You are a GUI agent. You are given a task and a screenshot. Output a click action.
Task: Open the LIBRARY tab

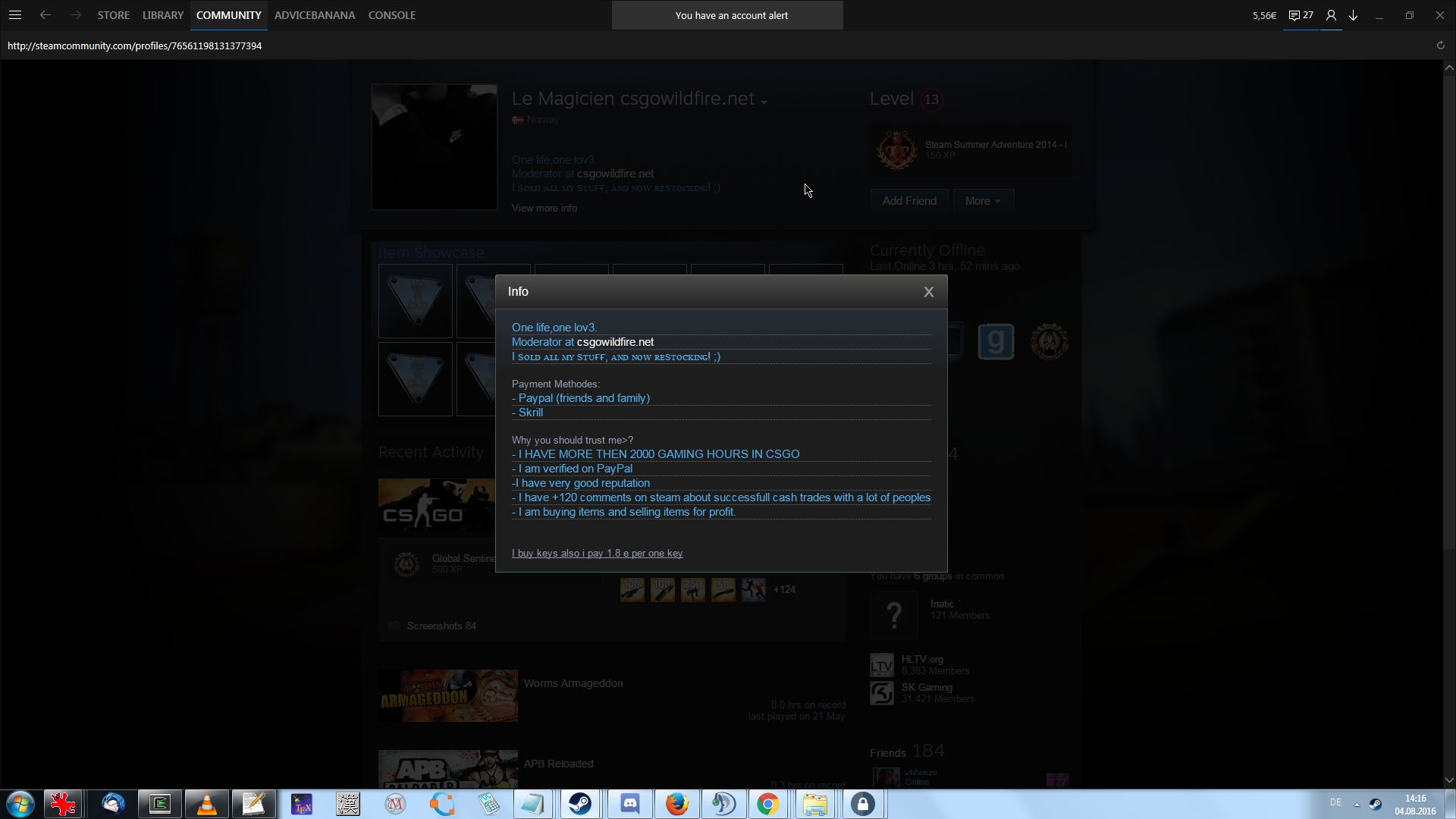point(163,15)
